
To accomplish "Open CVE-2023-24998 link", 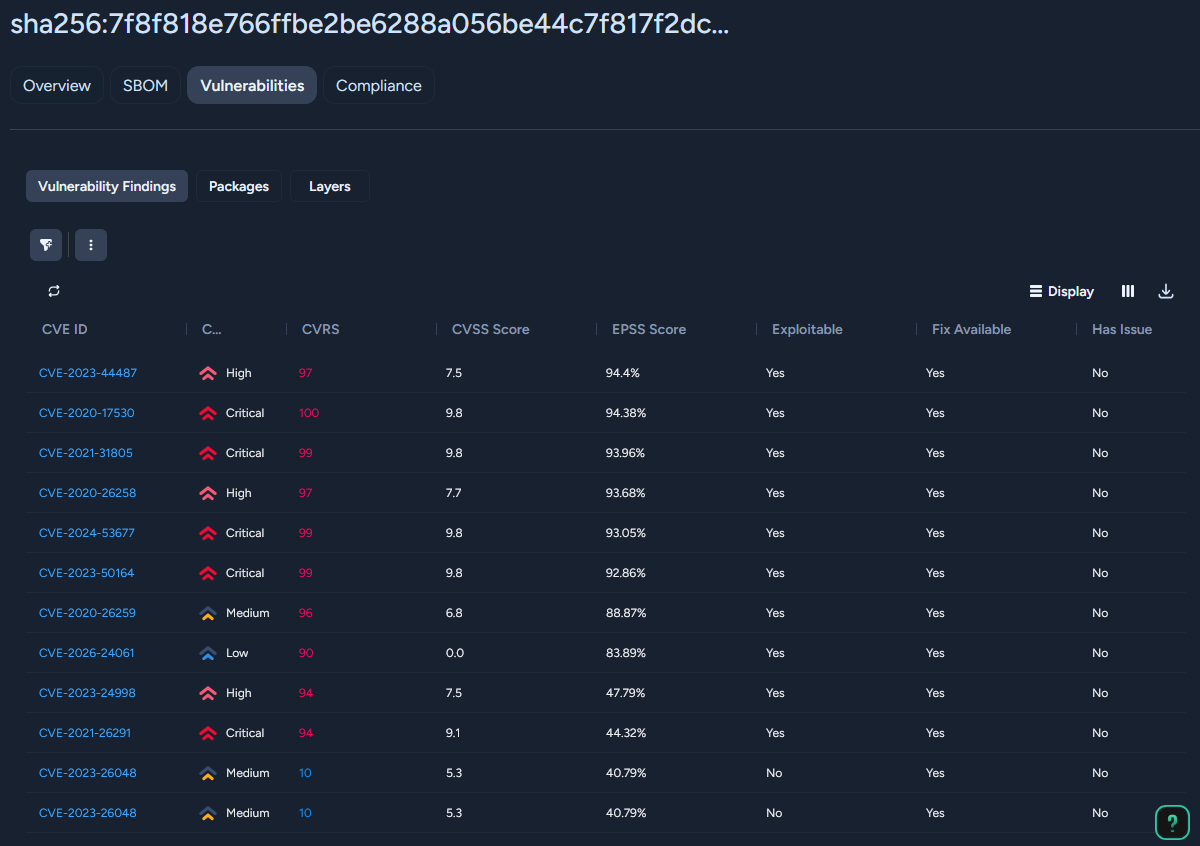I will (x=87, y=693).
